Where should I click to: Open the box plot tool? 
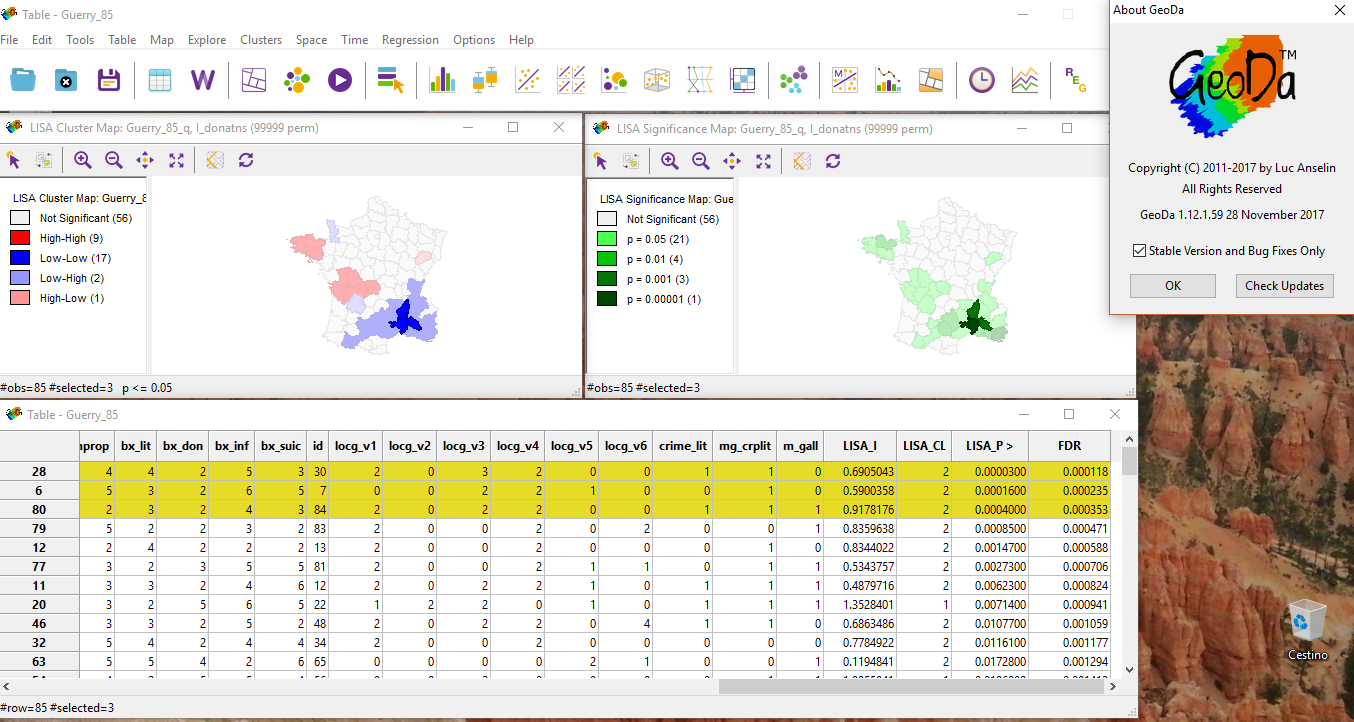484,80
